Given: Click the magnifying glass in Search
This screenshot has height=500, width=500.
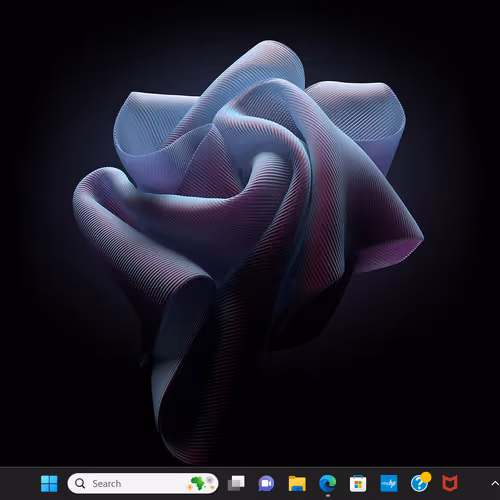Looking at the screenshot, I should pyautogui.click(x=80, y=483).
